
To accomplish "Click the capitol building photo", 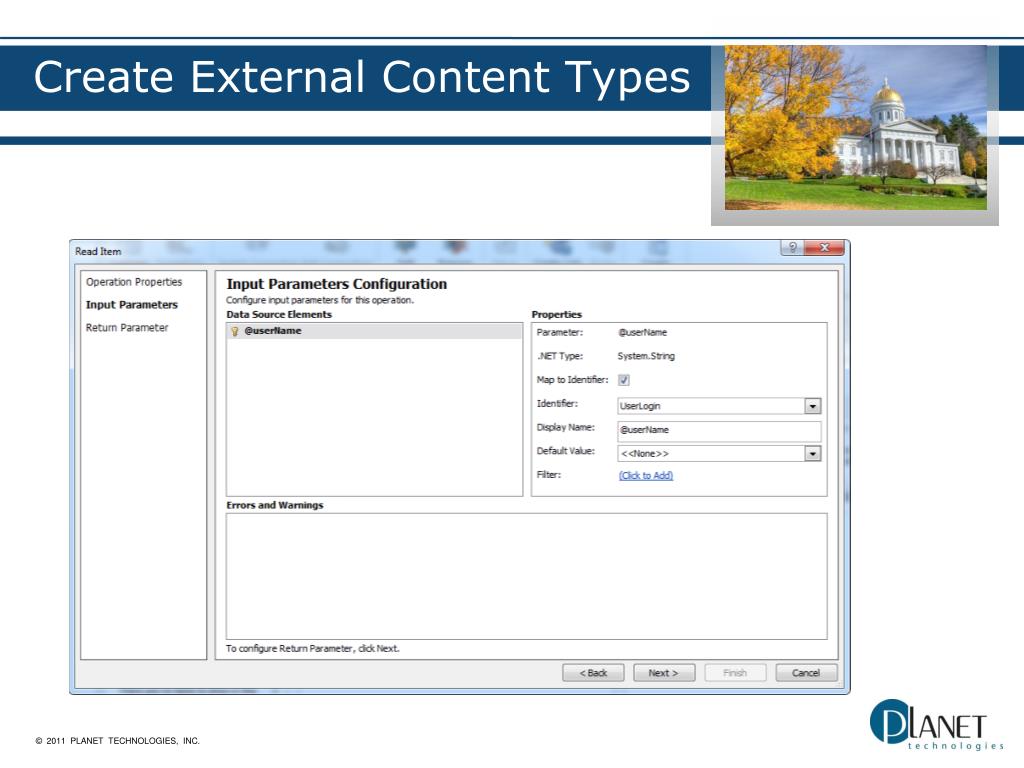I will [x=855, y=128].
